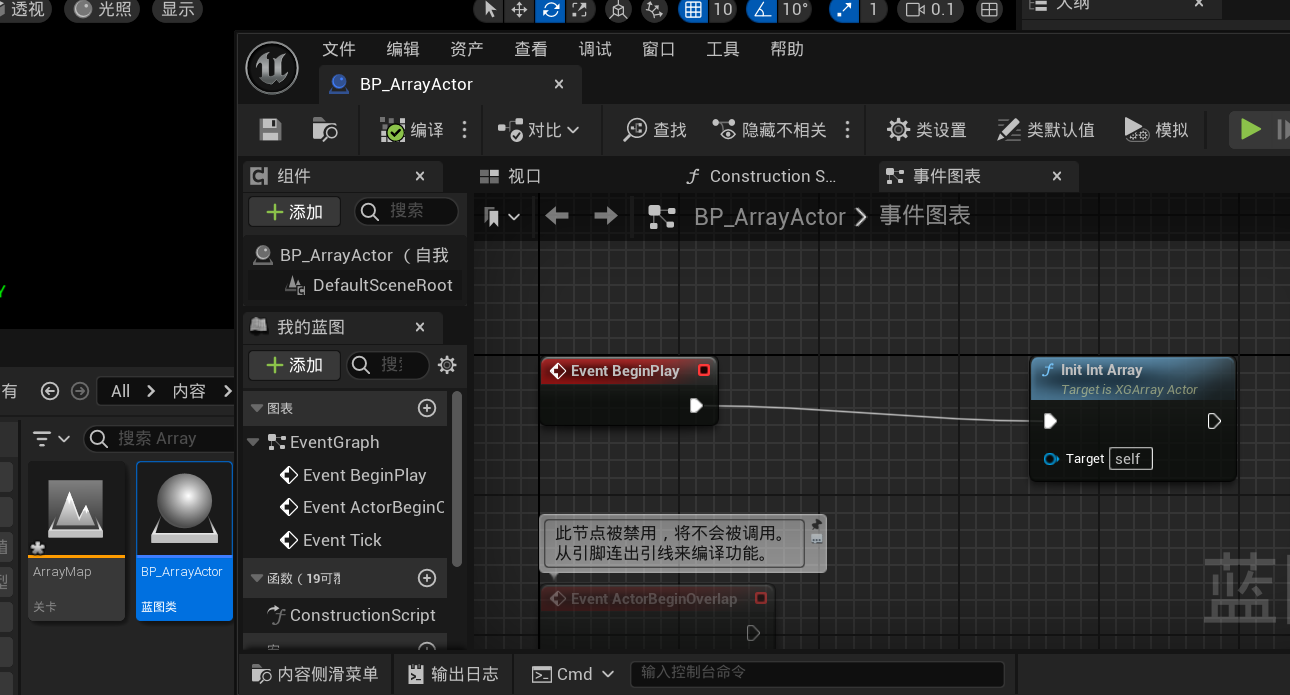Click 添加 in the 我的蓝图 panel
This screenshot has height=695, width=1290.
pos(295,365)
